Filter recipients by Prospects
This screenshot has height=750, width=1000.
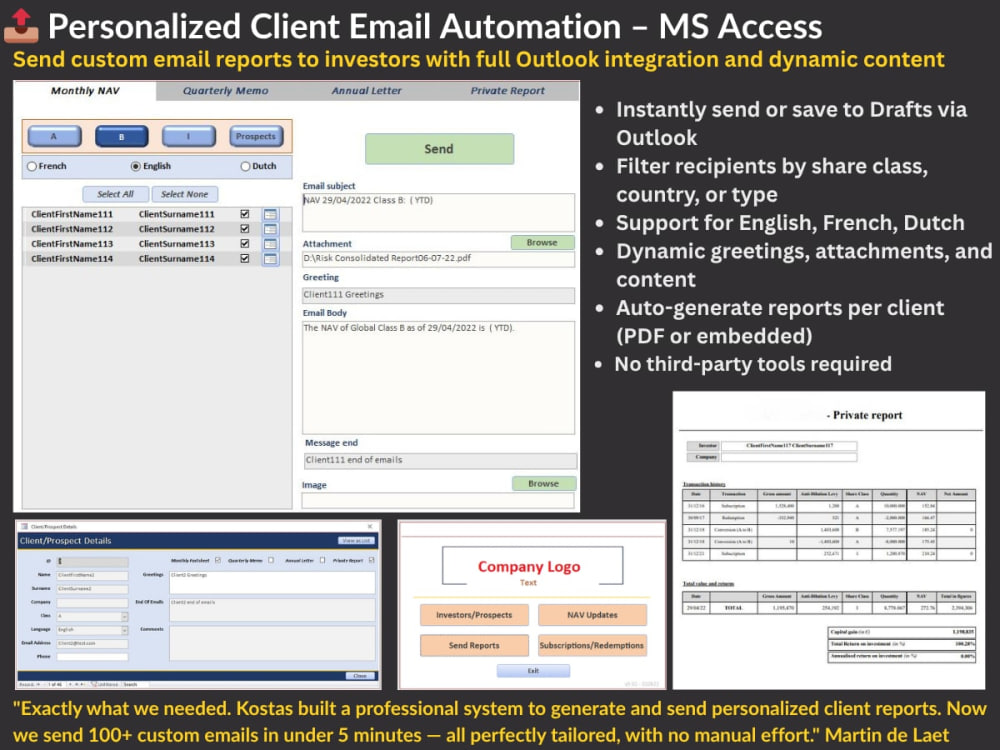coord(256,136)
